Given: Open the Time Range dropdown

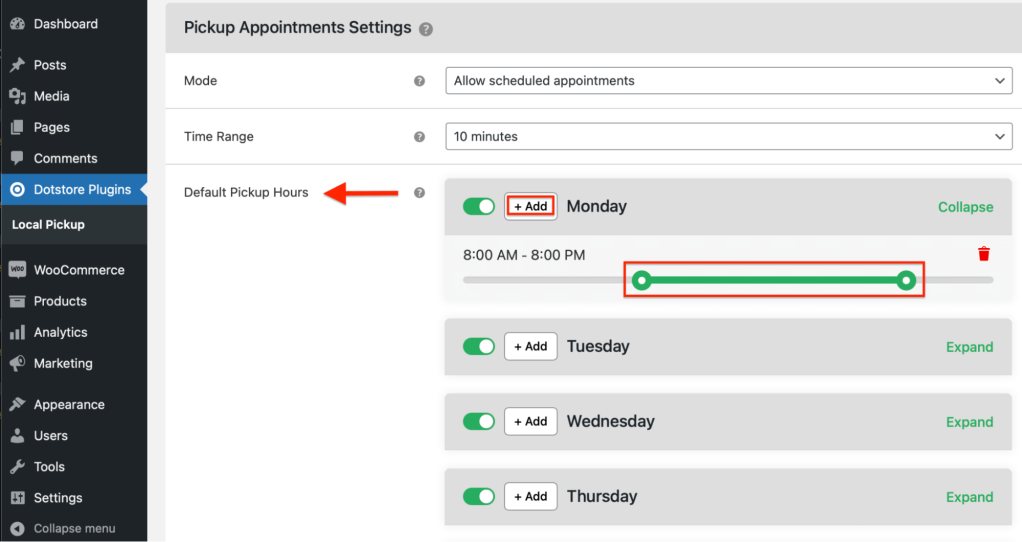Looking at the screenshot, I should [728, 137].
